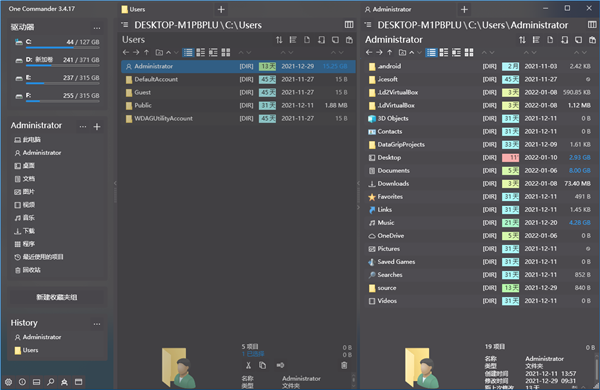Click the new favorites group button in sidebar

pyautogui.click(x=57, y=297)
